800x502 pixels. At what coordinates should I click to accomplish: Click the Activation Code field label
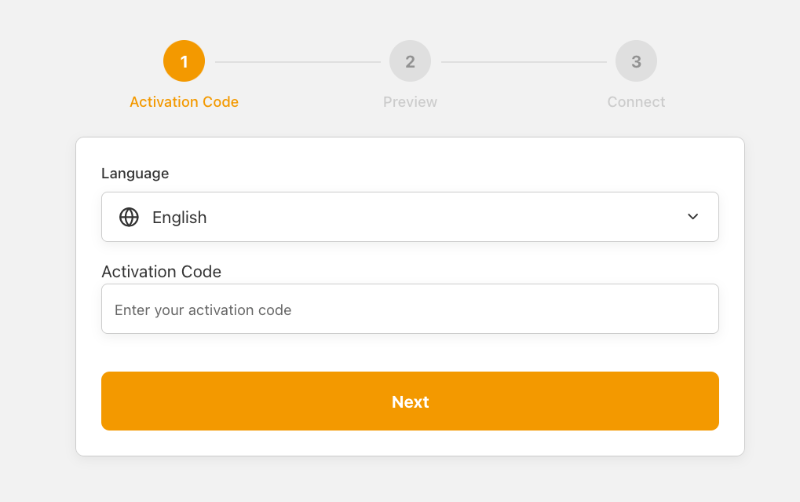point(161,271)
